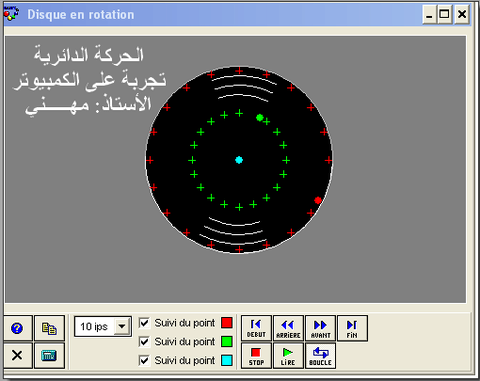Click the application icon in title bar
480x381 pixels.
point(11,14)
